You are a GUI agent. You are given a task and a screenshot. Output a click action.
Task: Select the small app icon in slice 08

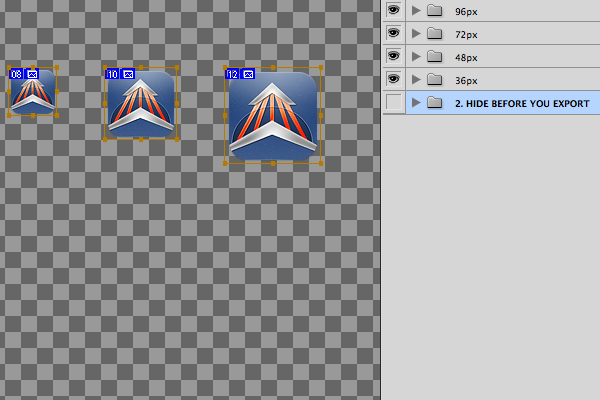point(33,92)
